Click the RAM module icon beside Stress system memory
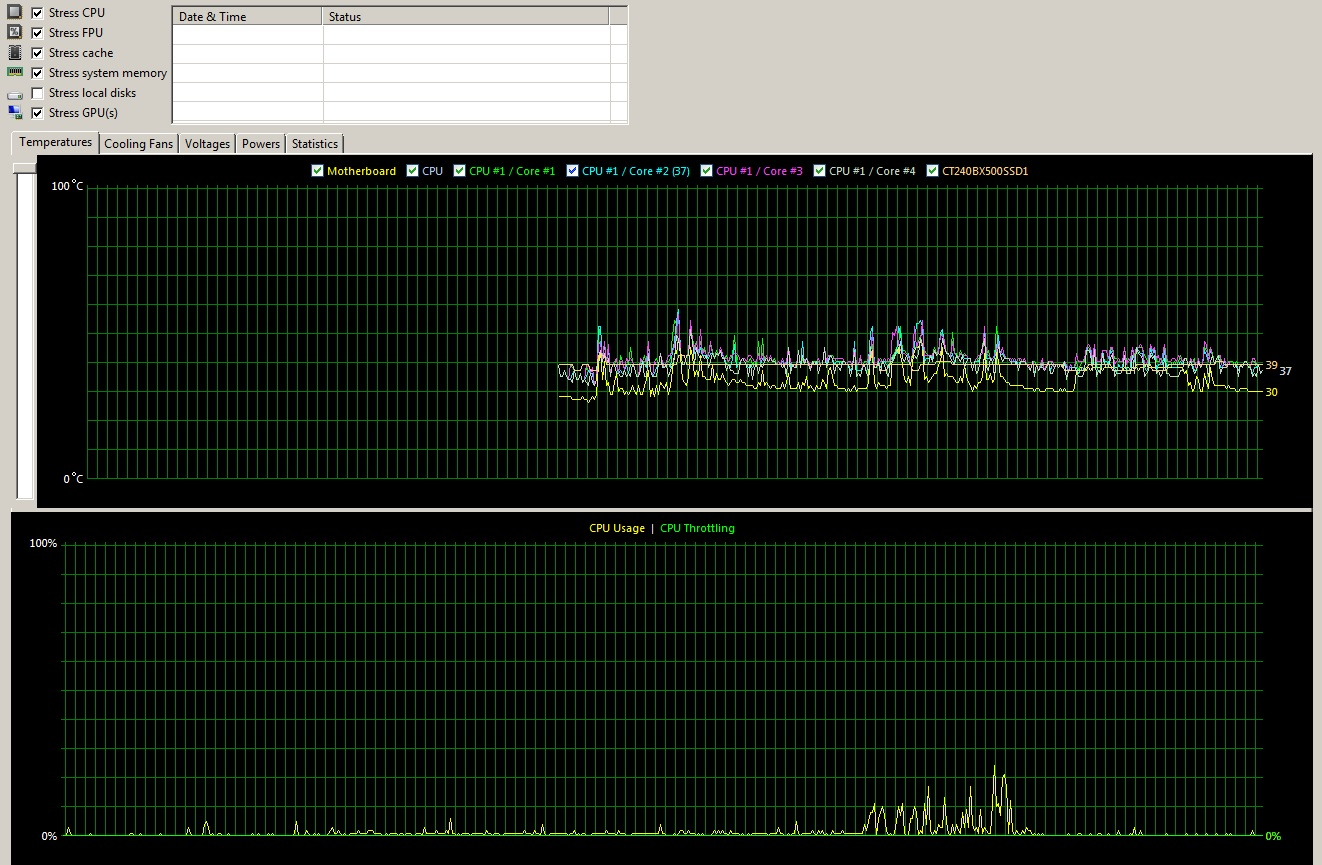1322x865 pixels. 15,73
